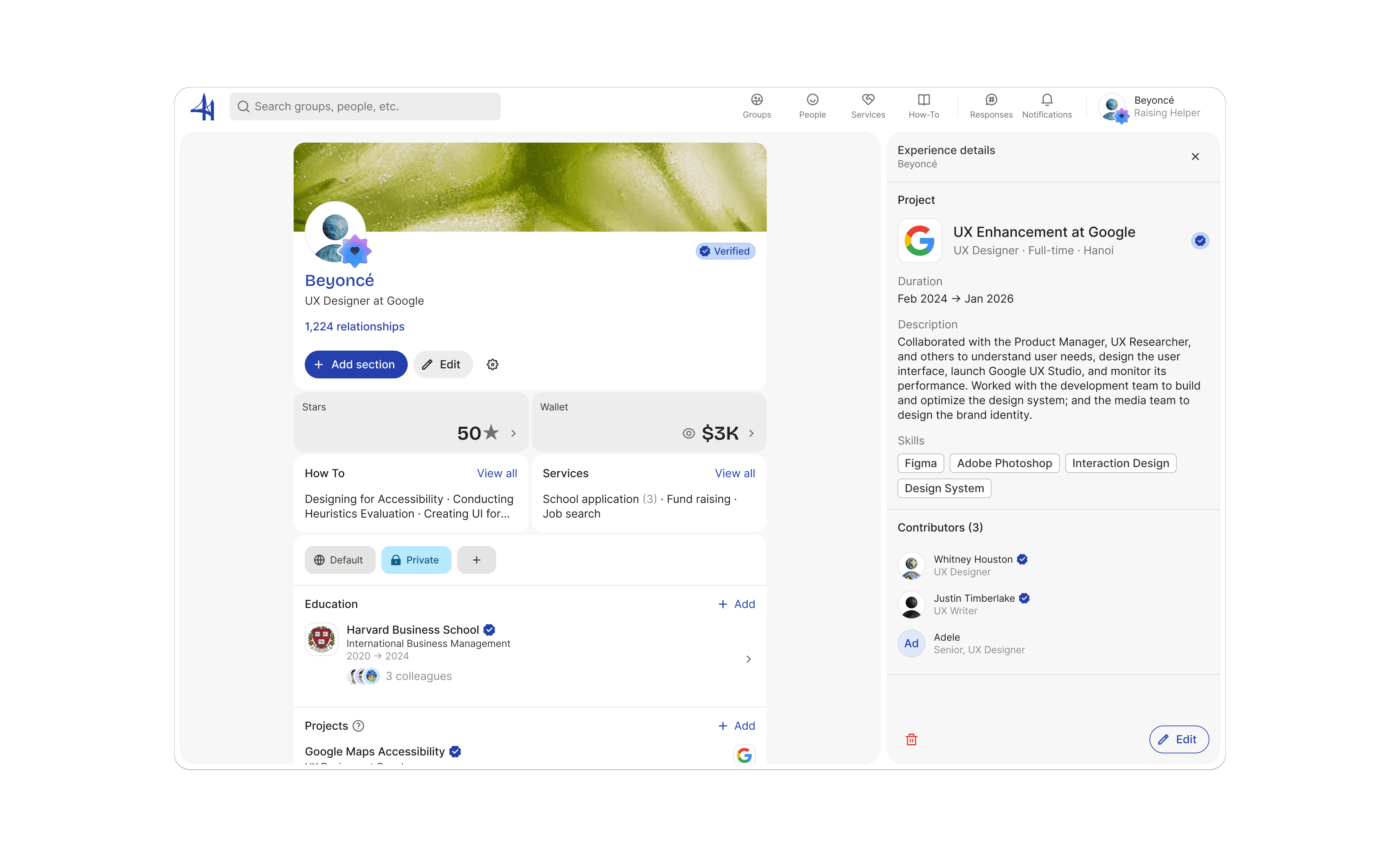This screenshot has width=1400, height=857.
Task: Expand the Stars card chevron
Action: coord(514,433)
